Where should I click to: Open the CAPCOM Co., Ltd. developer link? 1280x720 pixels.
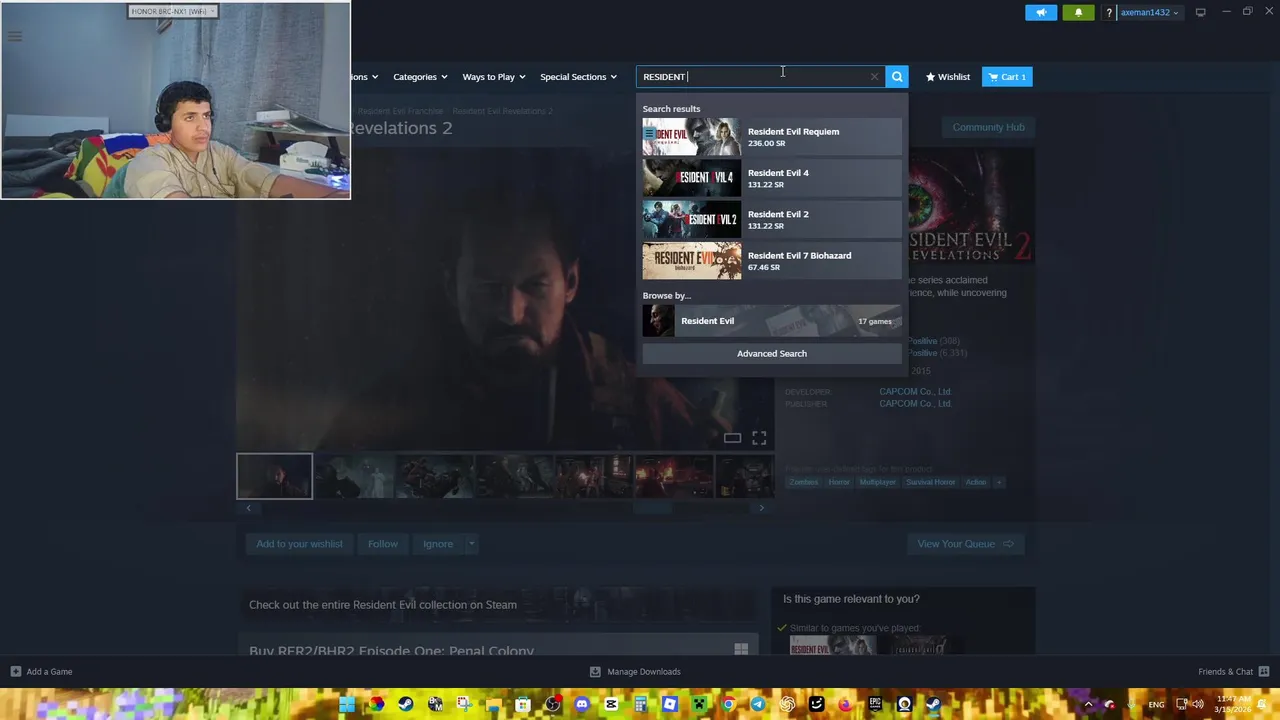tap(915, 391)
